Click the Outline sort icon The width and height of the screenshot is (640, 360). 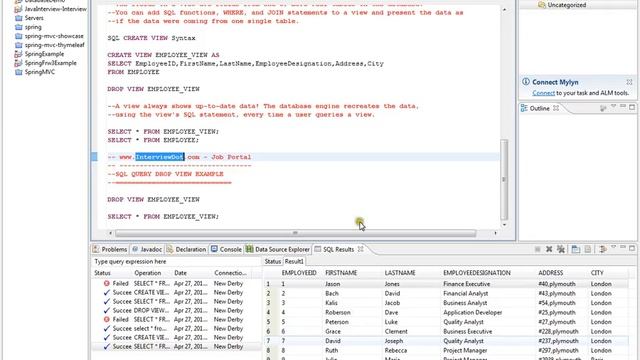[x=603, y=108]
